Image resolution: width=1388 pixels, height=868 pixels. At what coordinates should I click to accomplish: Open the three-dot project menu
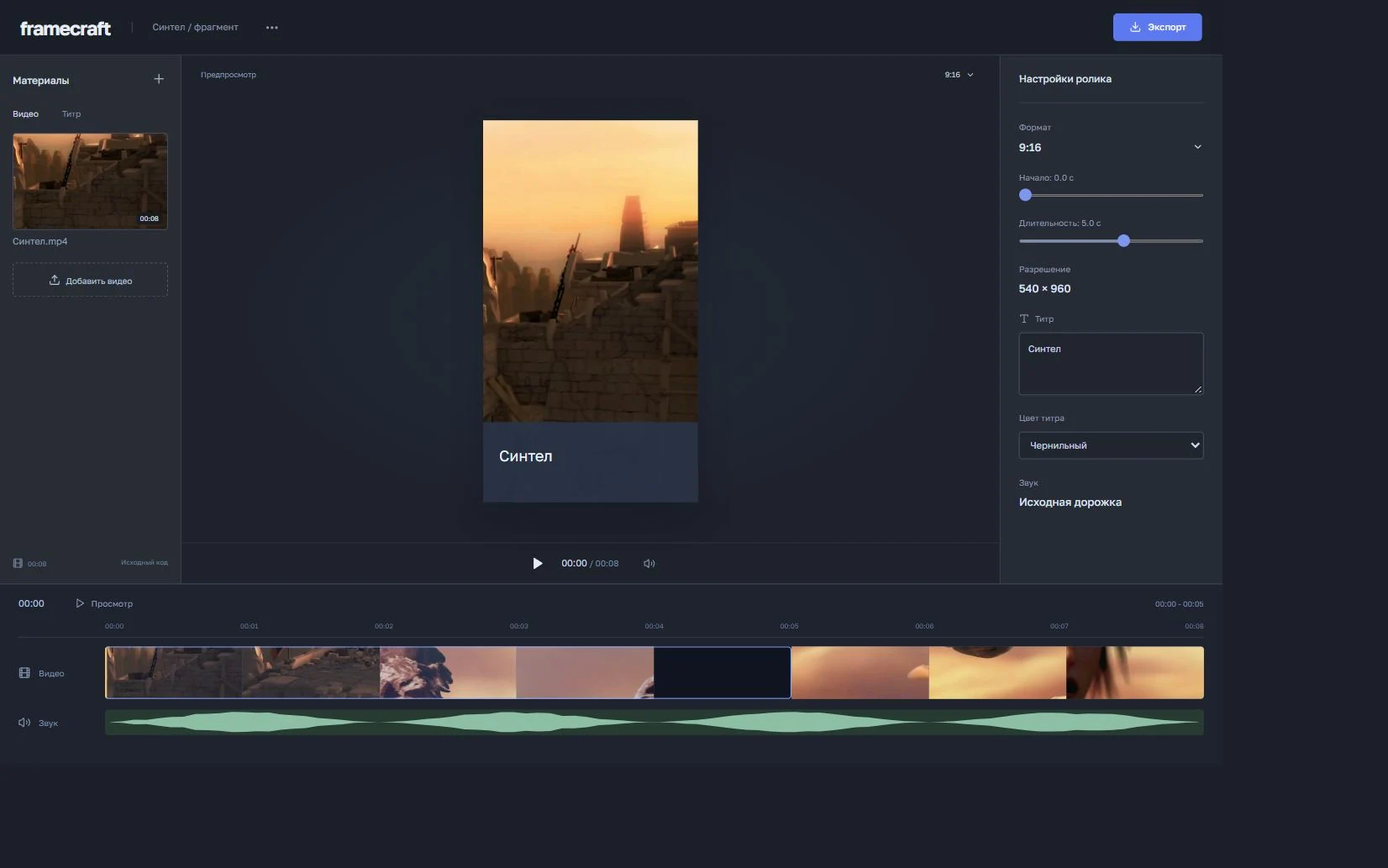click(x=271, y=28)
